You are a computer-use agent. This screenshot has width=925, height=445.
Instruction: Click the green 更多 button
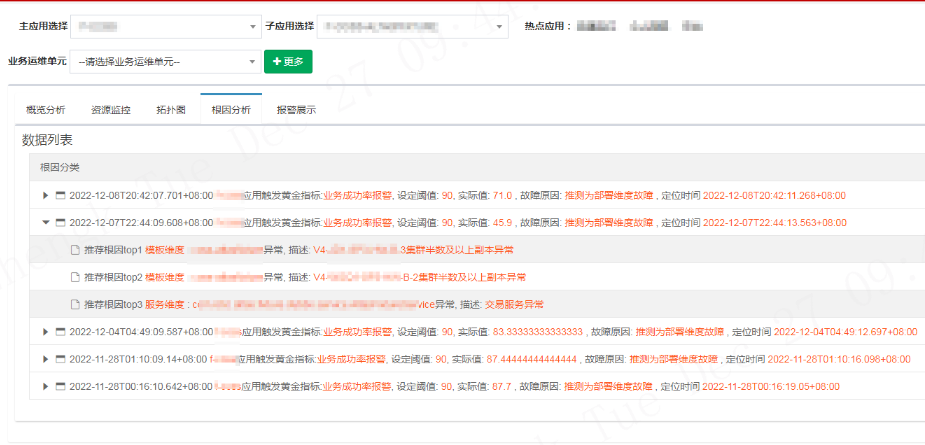click(x=288, y=62)
